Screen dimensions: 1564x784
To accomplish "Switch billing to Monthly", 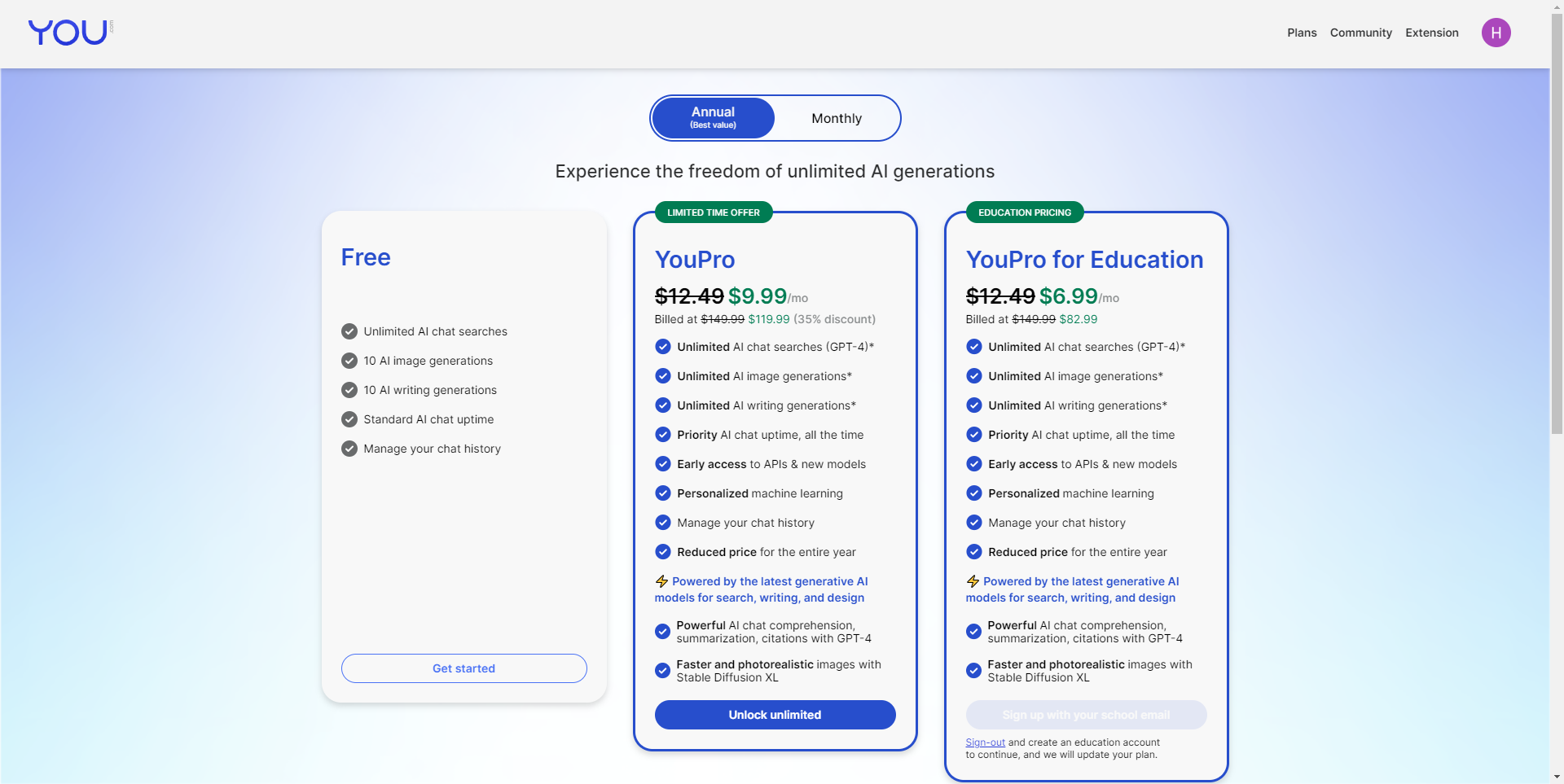I will (x=837, y=118).
